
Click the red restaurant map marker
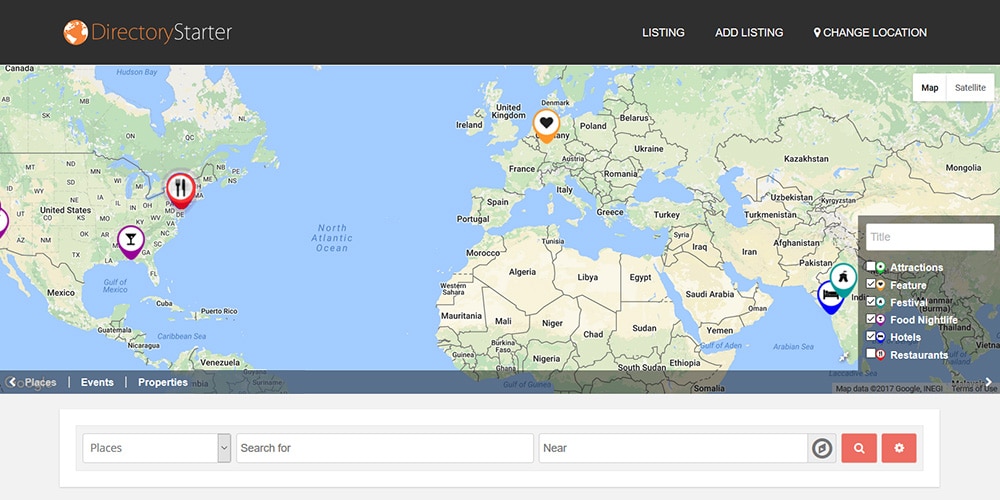tap(180, 187)
